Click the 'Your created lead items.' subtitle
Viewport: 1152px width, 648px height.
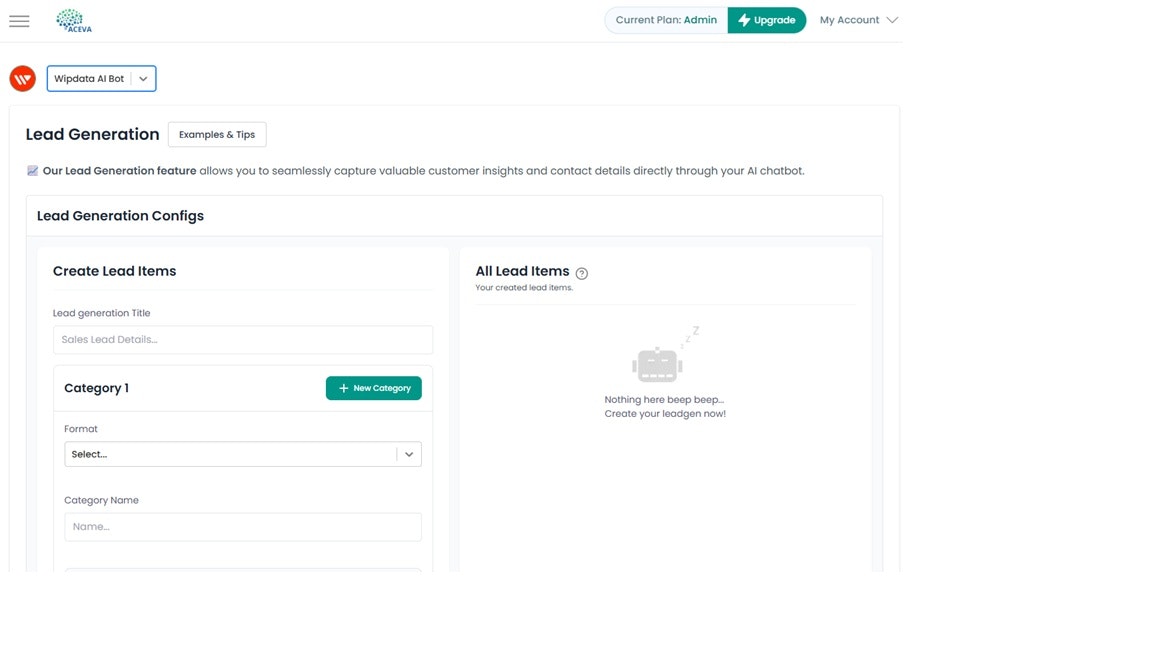click(x=524, y=287)
